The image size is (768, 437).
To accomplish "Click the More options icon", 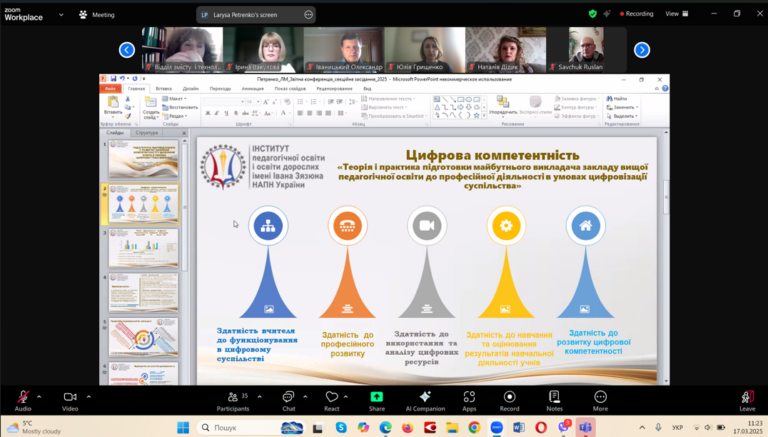I will coord(600,397).
